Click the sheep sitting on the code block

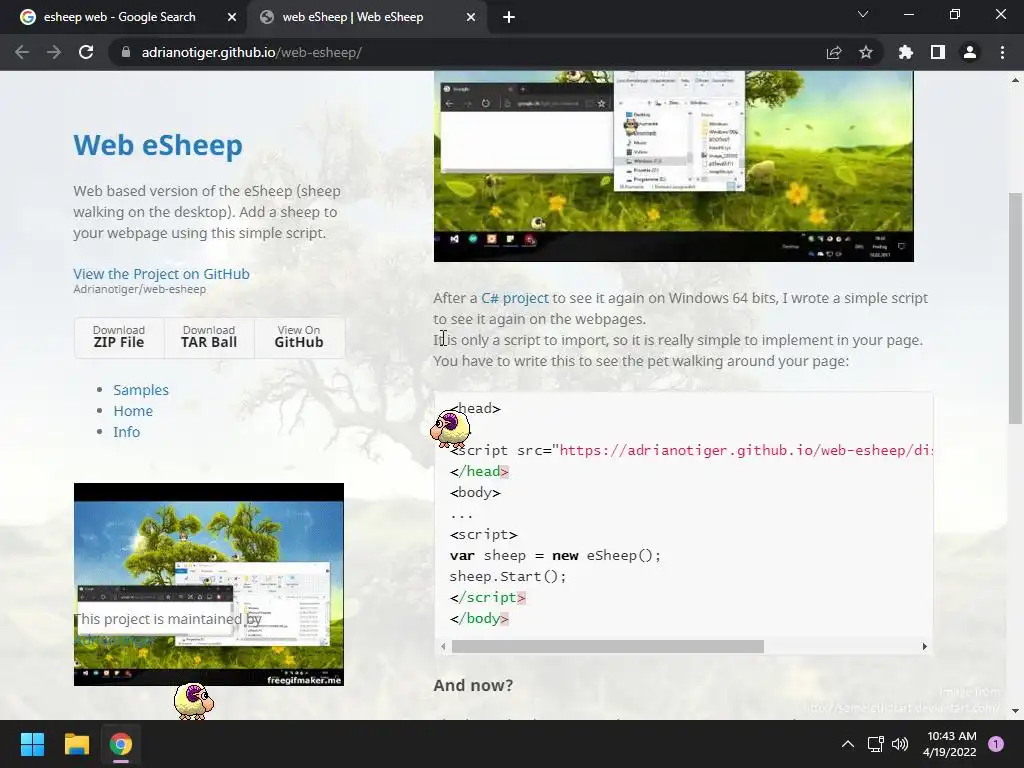click(x=450, y=428)
